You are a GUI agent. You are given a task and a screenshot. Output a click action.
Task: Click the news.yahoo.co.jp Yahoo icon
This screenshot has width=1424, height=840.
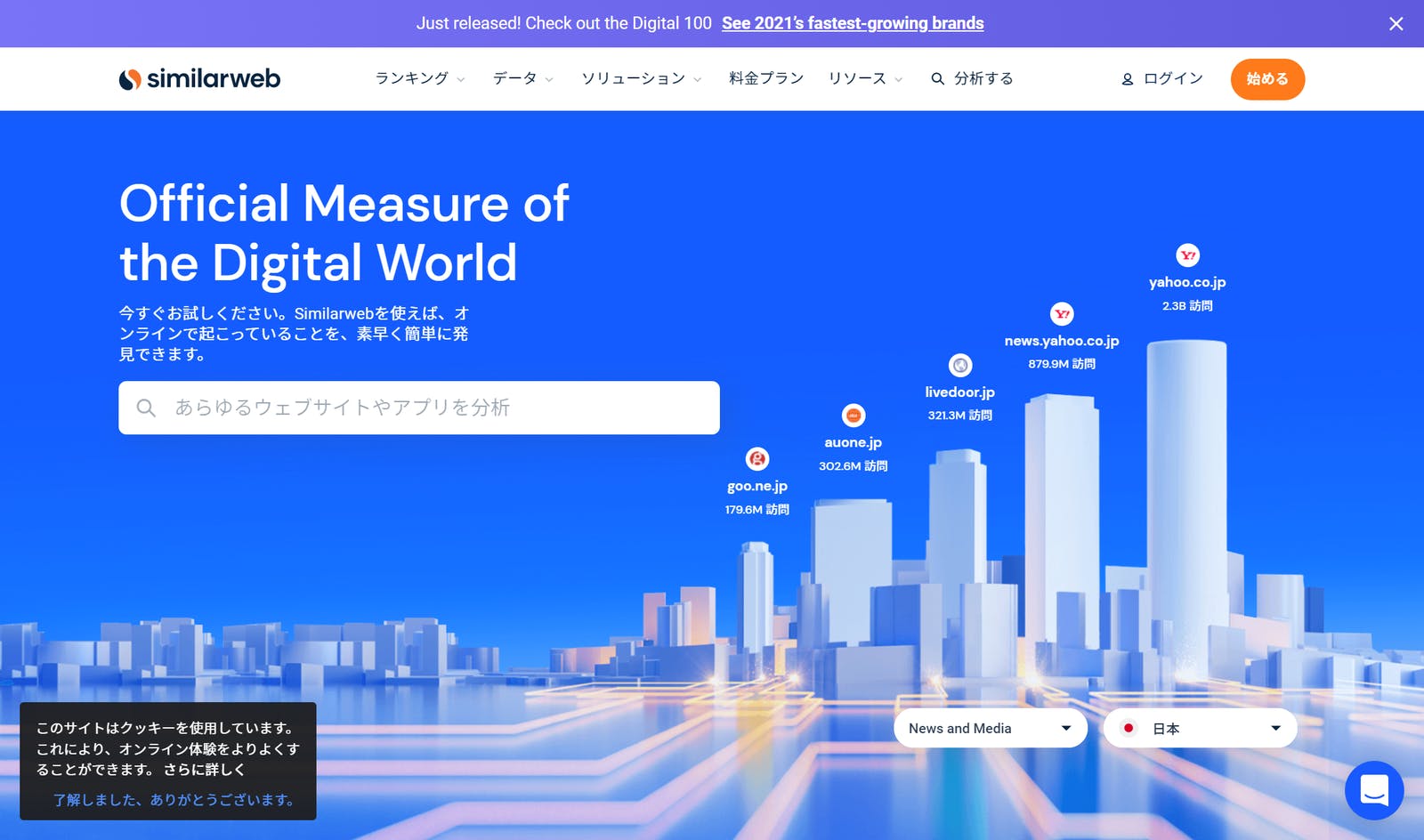coord(1062,314)
